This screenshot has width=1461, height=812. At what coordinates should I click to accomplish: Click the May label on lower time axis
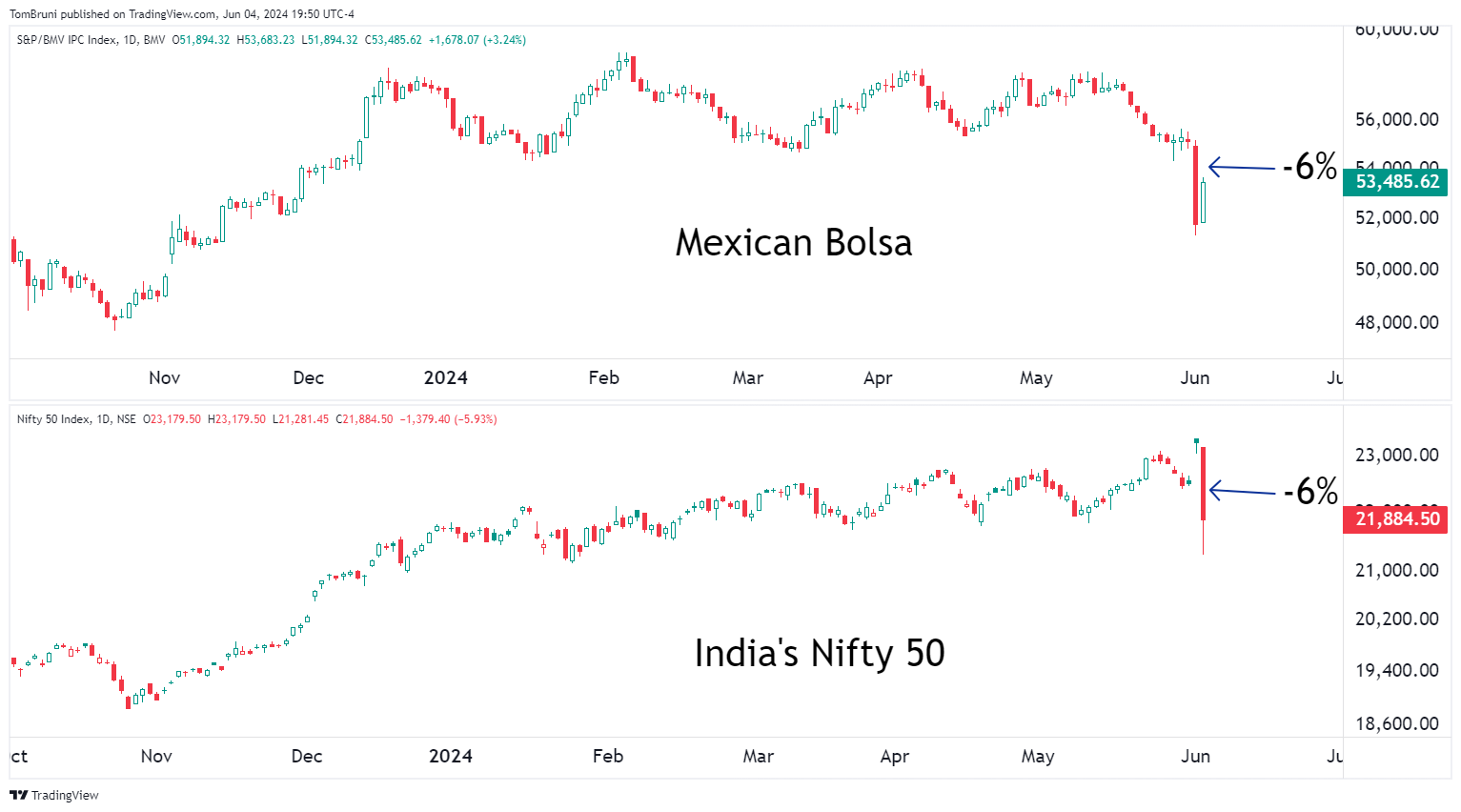pos(1038,757)
